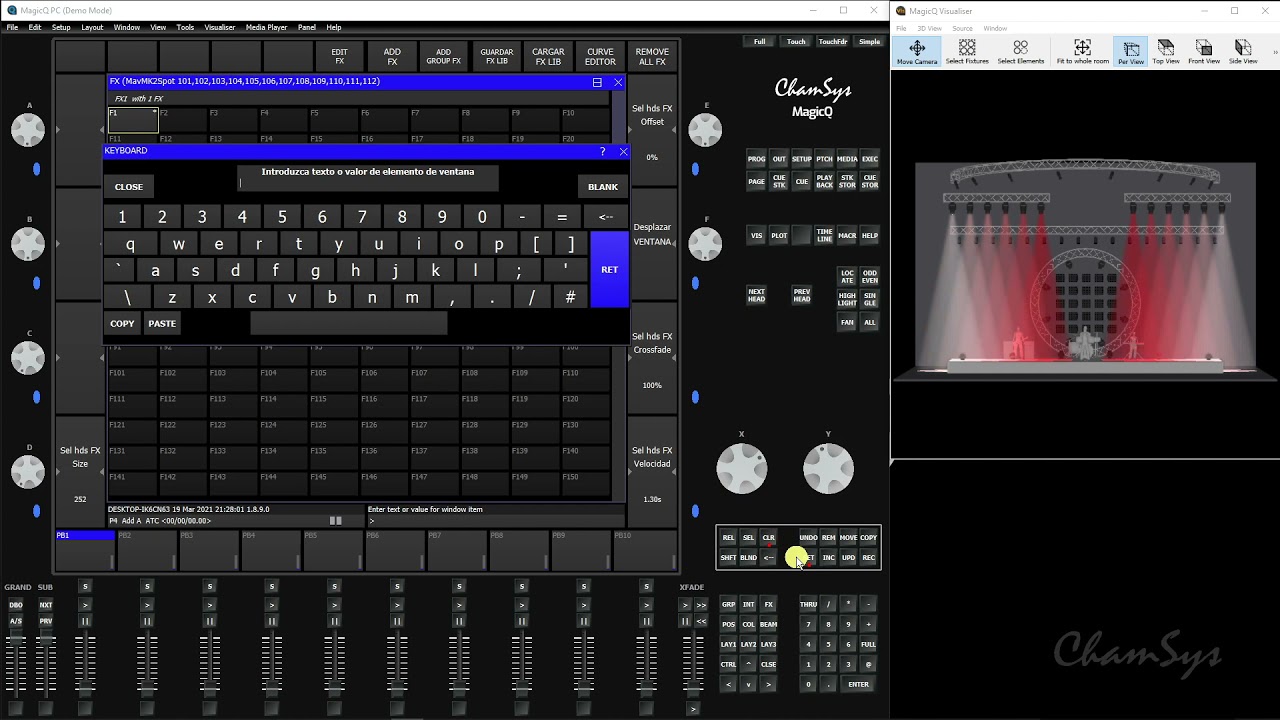Click the blue RET key
Screen dimensions: 1280x720
coord(610,269)
